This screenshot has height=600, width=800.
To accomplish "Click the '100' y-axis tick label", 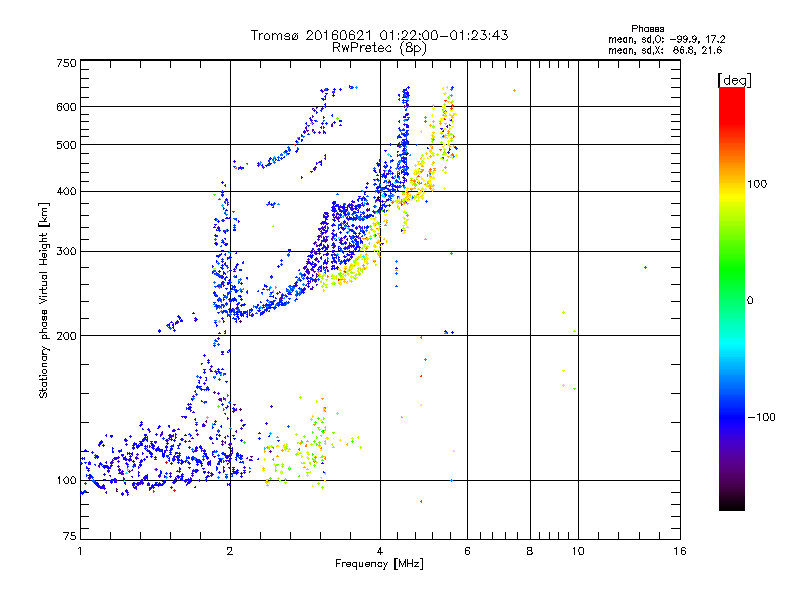I will [x=67, y=480].
